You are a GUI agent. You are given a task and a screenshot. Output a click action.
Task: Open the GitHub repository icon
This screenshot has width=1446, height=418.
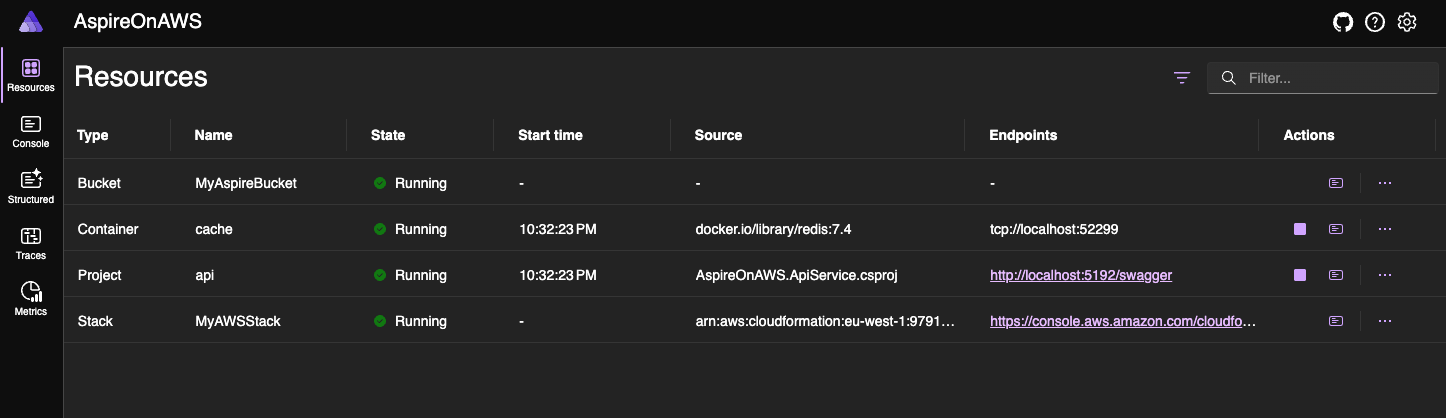(x=1343, y=22)
